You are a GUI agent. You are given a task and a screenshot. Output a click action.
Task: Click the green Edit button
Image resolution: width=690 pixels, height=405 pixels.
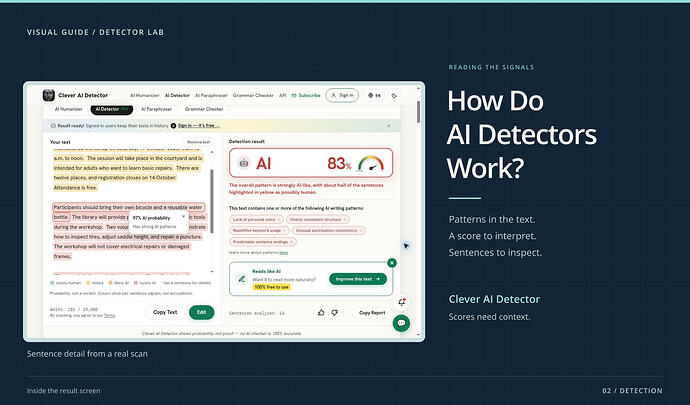pyautogui.click(x=202, y=312)
